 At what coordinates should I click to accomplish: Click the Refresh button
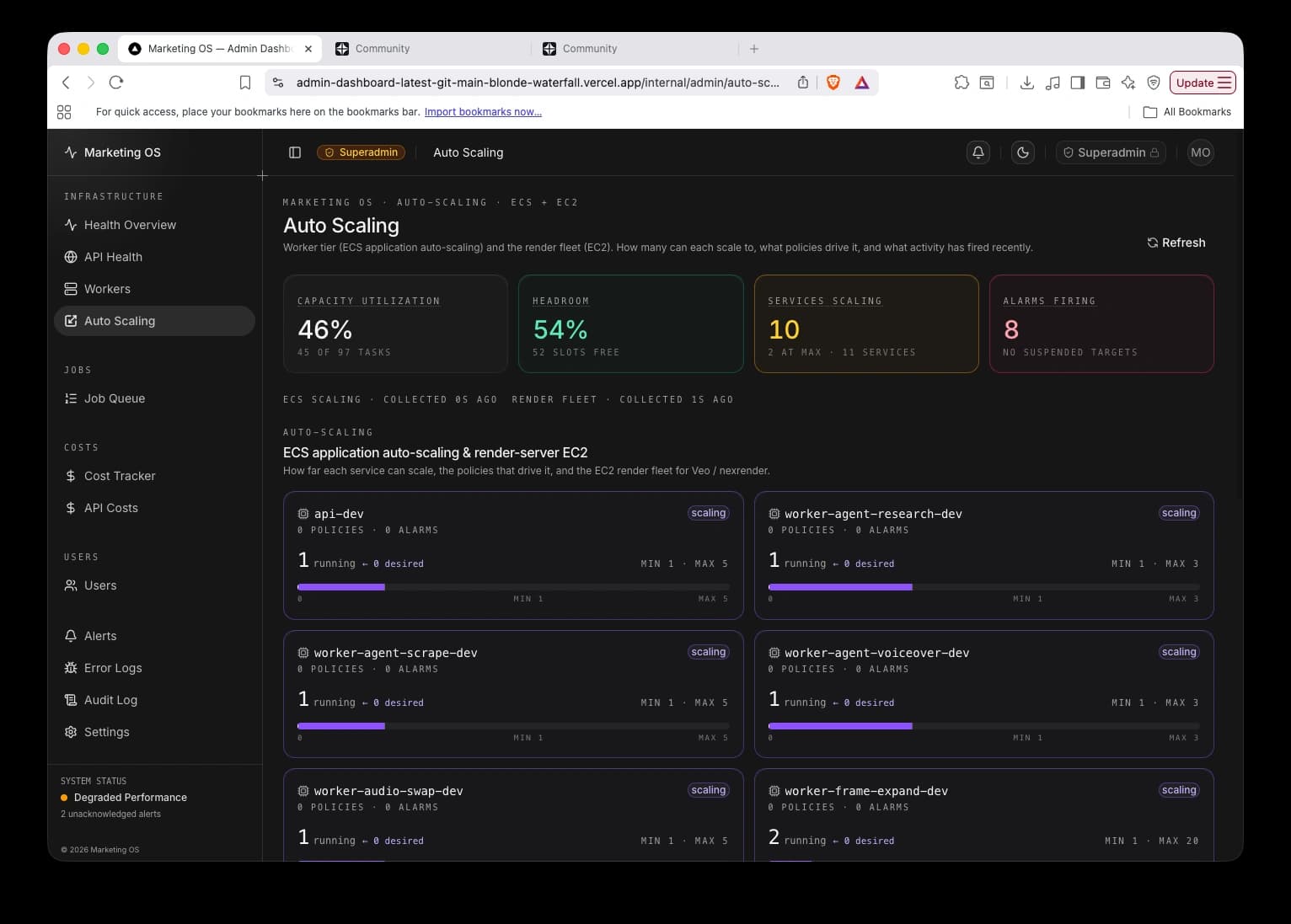[1176, 243]
